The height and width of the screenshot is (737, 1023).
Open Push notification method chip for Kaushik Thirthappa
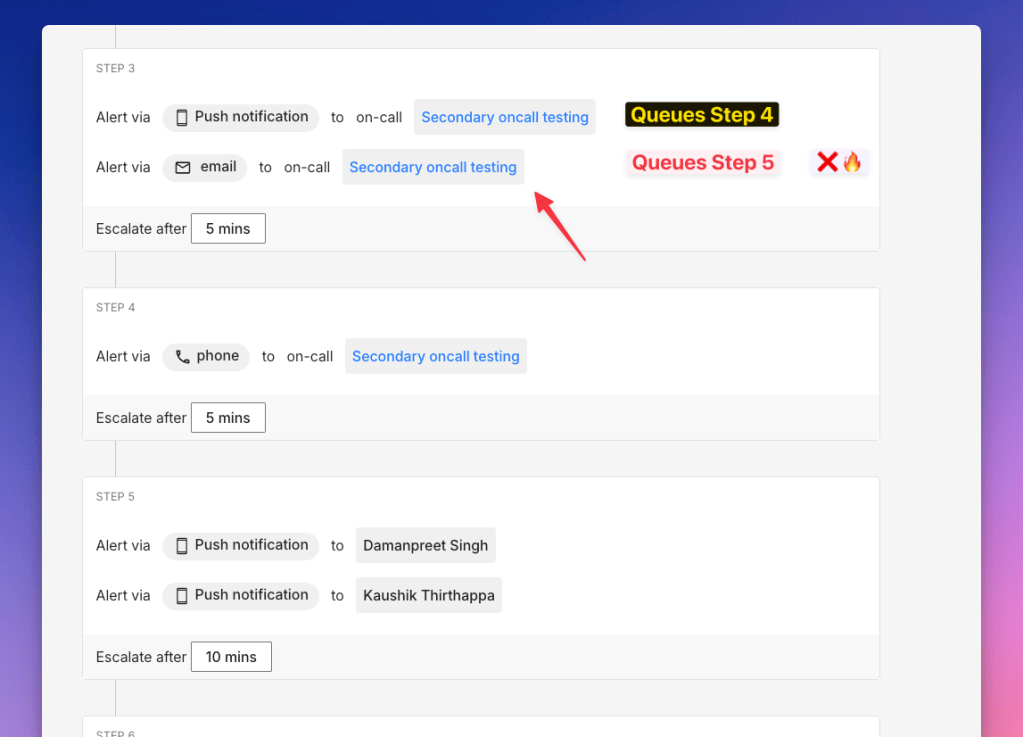tap(241, 595)
